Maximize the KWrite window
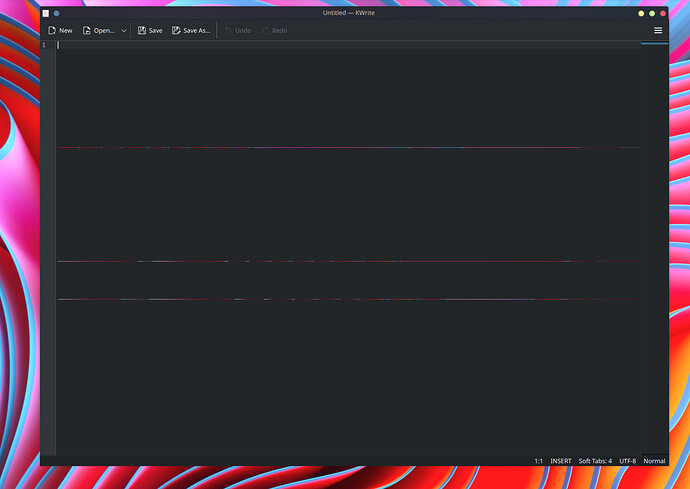This screenshot has height=489, width=690. [x=652, y=13]
